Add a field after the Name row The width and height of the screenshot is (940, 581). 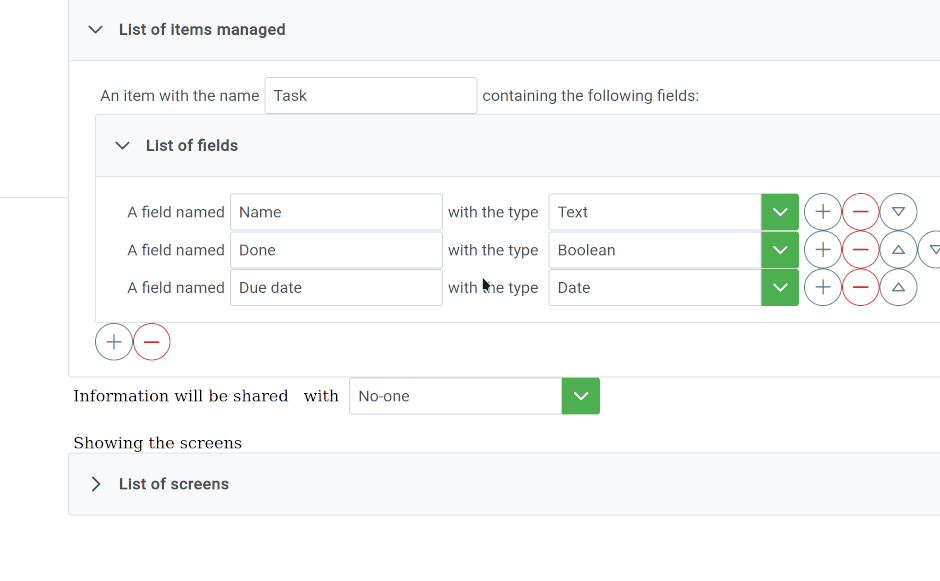click(822, 212)
